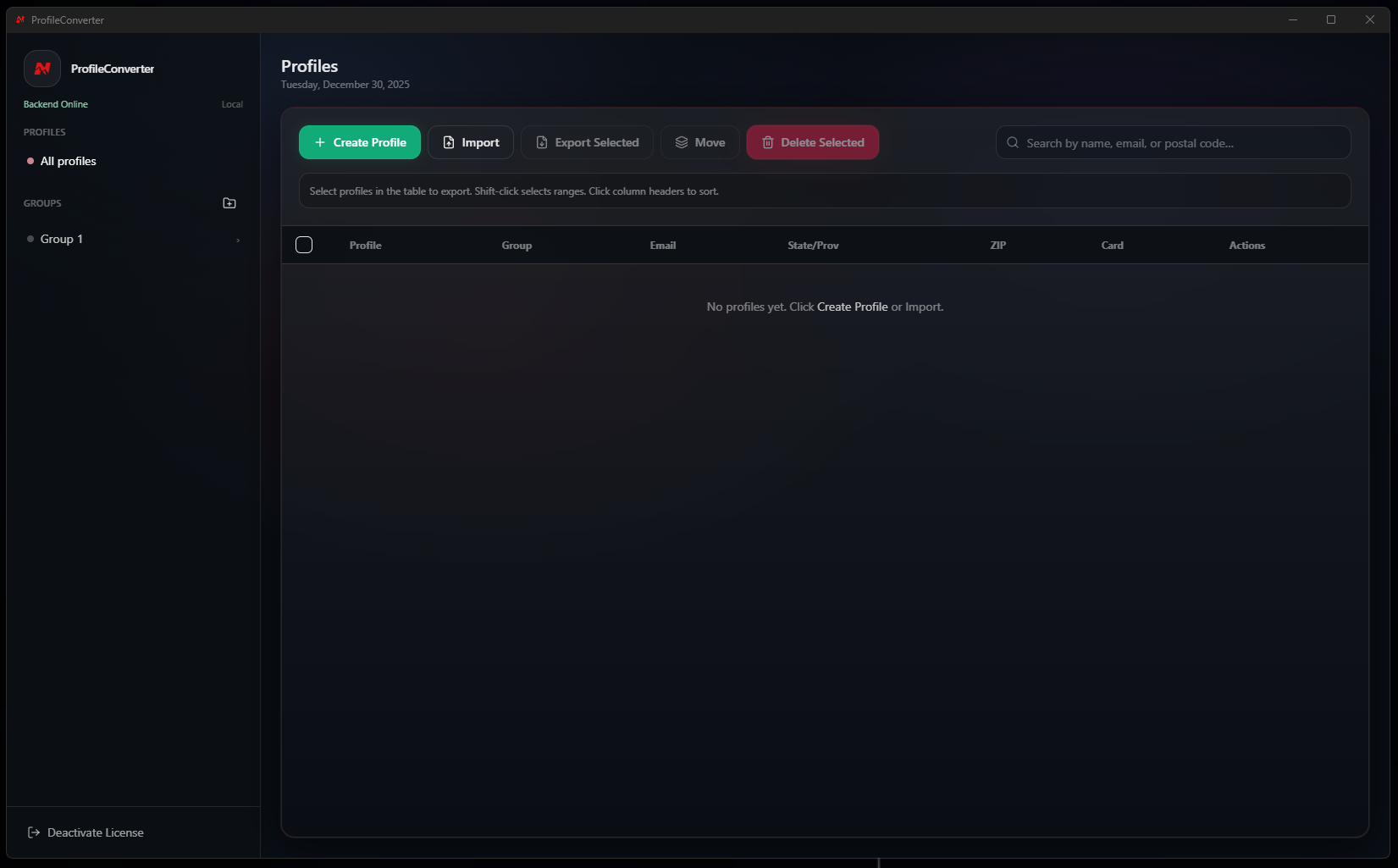Expand Group 1 using its chevron
Screen dimensions: 1398x868
pyautogui.click(x=237, y=241)
